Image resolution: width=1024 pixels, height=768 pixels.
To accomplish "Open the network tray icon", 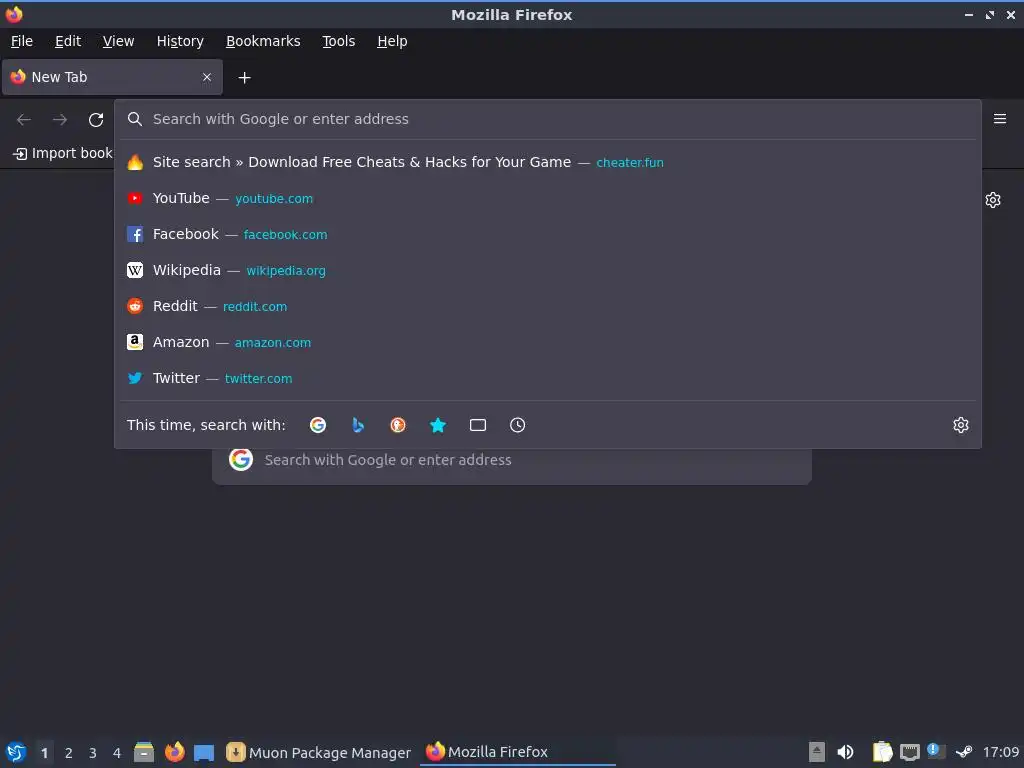I will [x=910, y=752].
